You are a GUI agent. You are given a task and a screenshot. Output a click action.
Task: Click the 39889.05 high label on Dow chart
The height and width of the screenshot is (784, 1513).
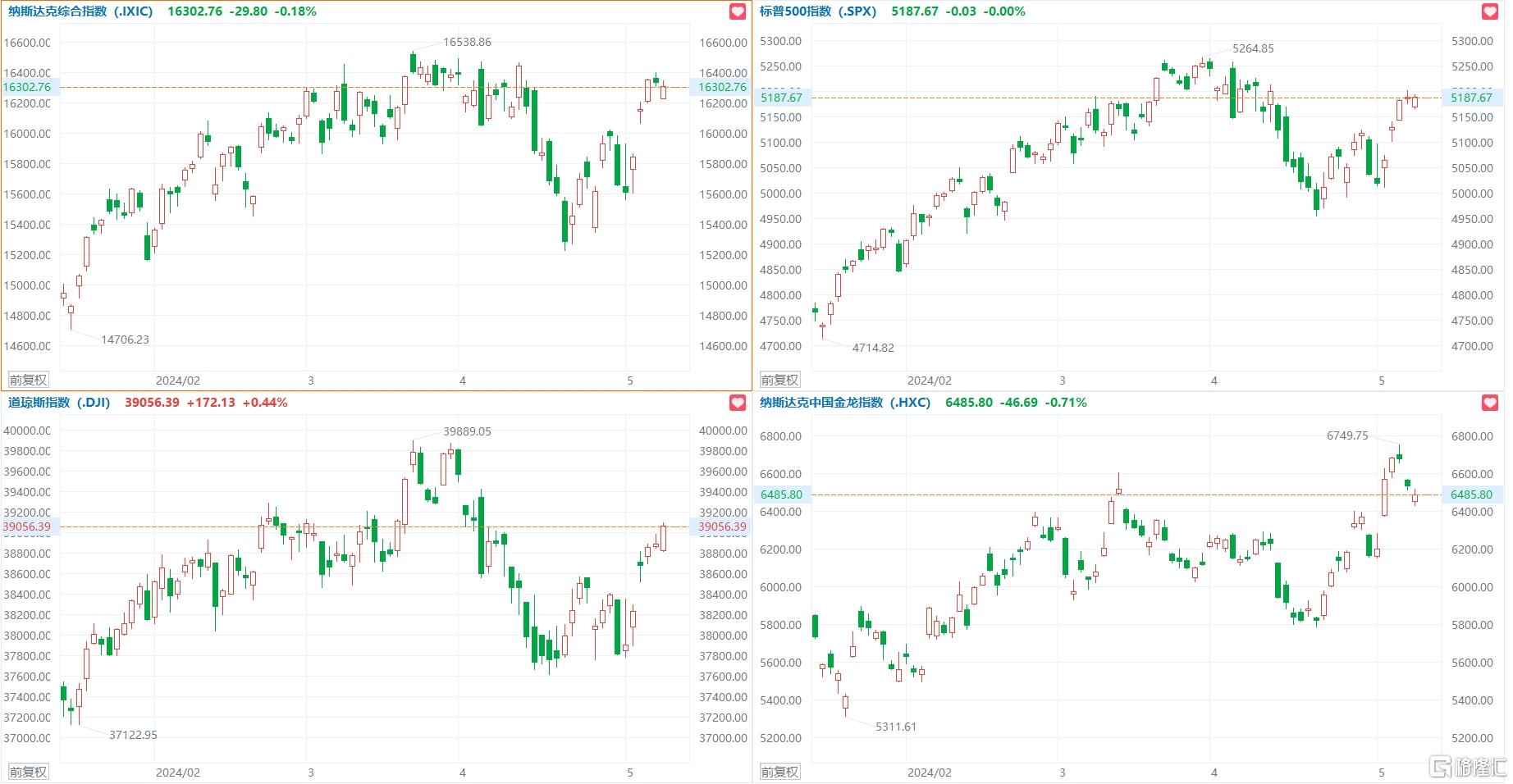click(467, 431)
